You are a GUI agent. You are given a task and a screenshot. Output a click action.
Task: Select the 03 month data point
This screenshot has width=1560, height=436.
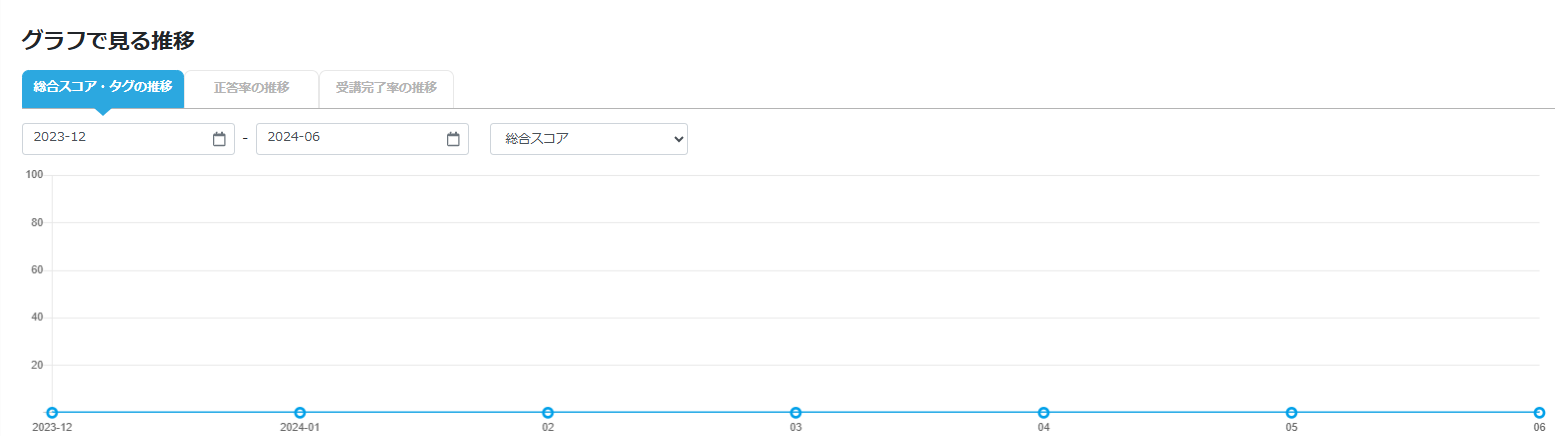(796, 413)
